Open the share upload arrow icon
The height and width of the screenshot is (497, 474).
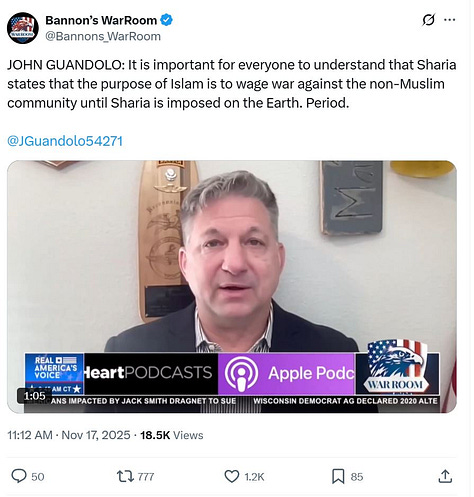445,476
